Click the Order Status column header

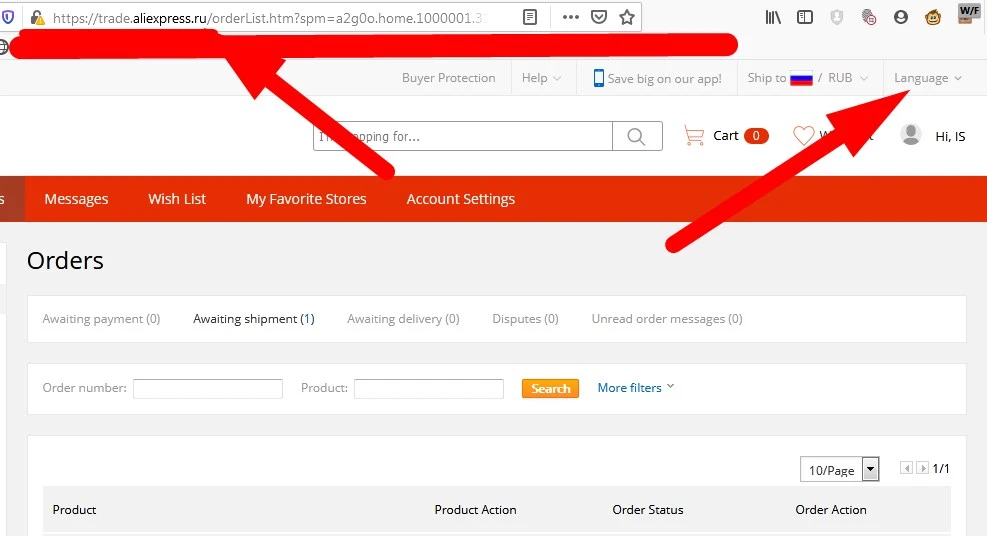tap(648, 510)
